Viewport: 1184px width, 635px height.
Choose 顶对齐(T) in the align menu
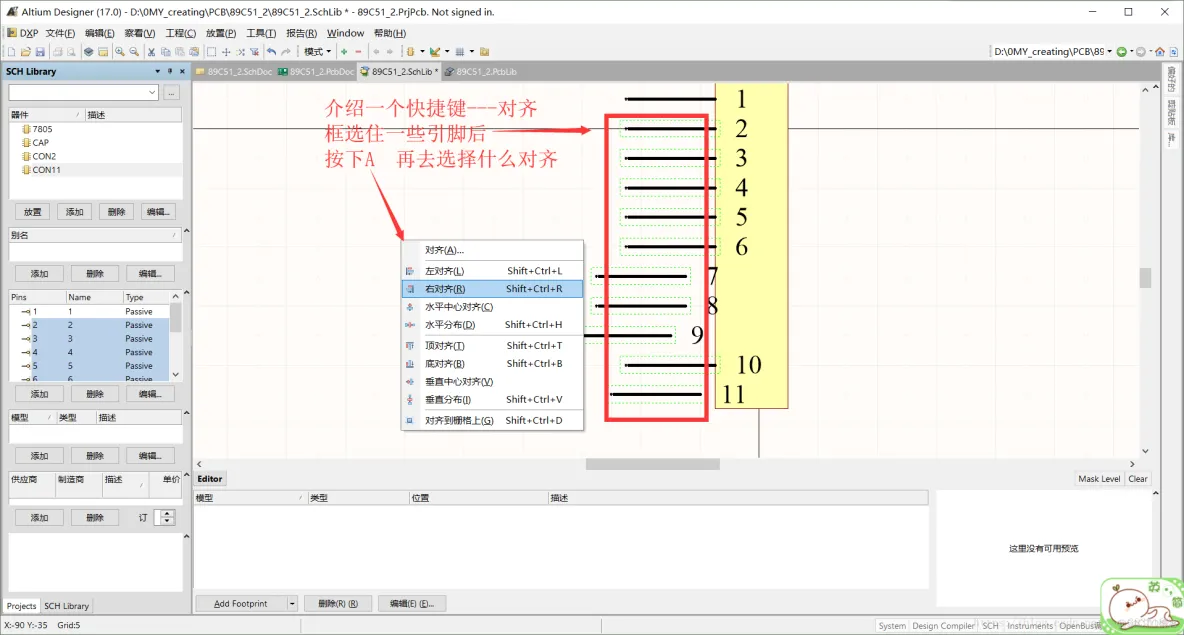pyautogui.click(x=492, y=345)
